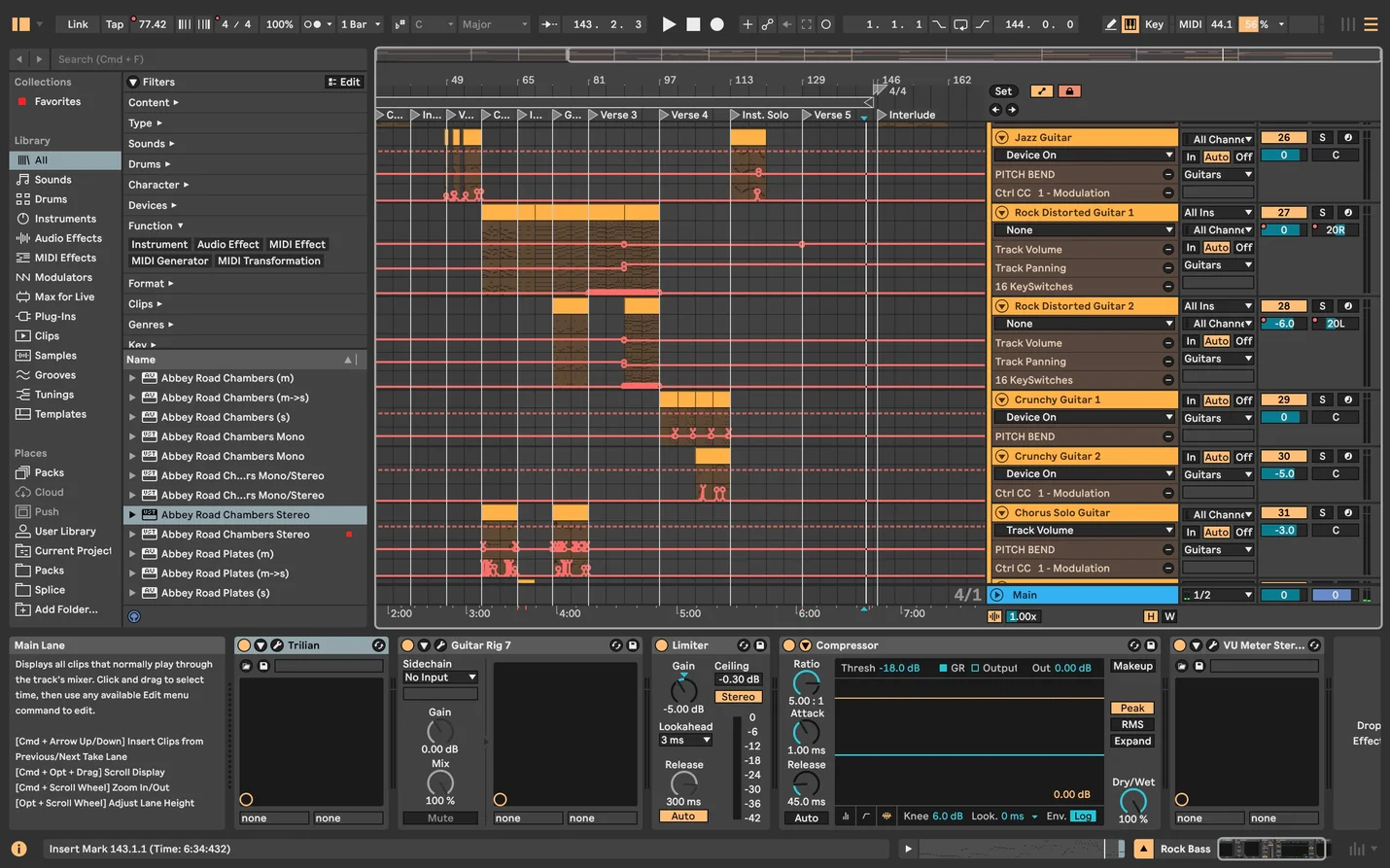
Task: Toggle the Lock Envelopes button
Action: [1069, 91]
